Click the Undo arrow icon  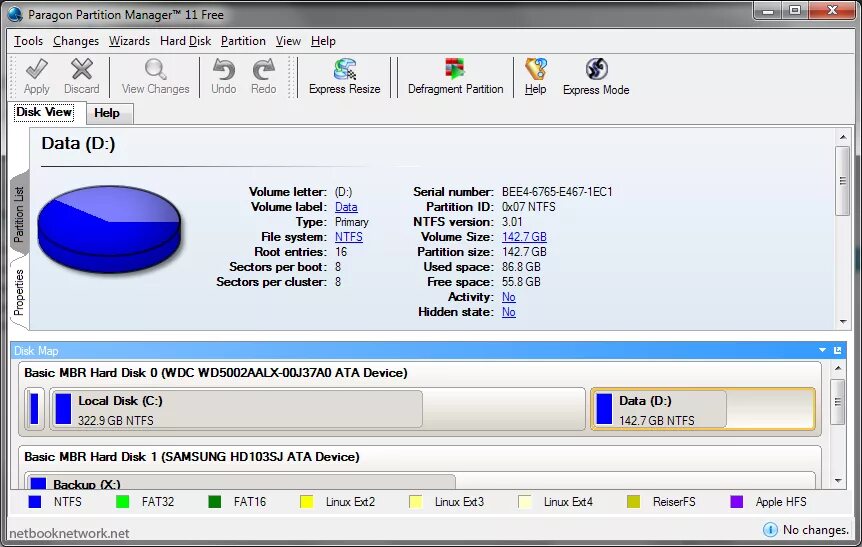tap(224, 69)
